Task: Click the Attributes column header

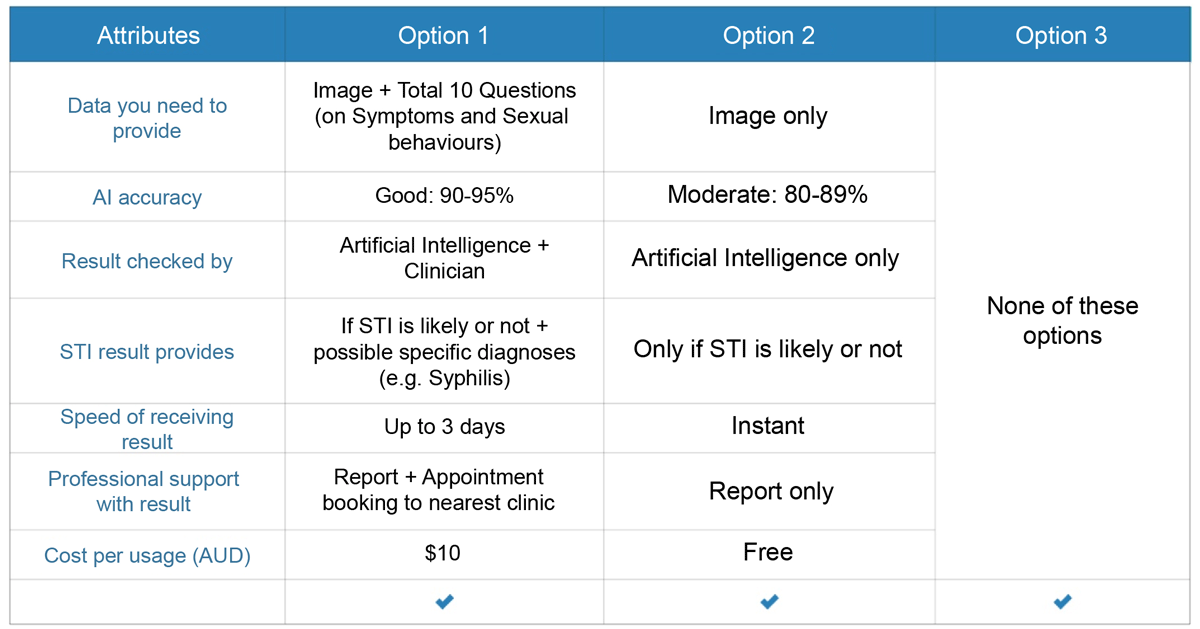Action: pos(148,36)
